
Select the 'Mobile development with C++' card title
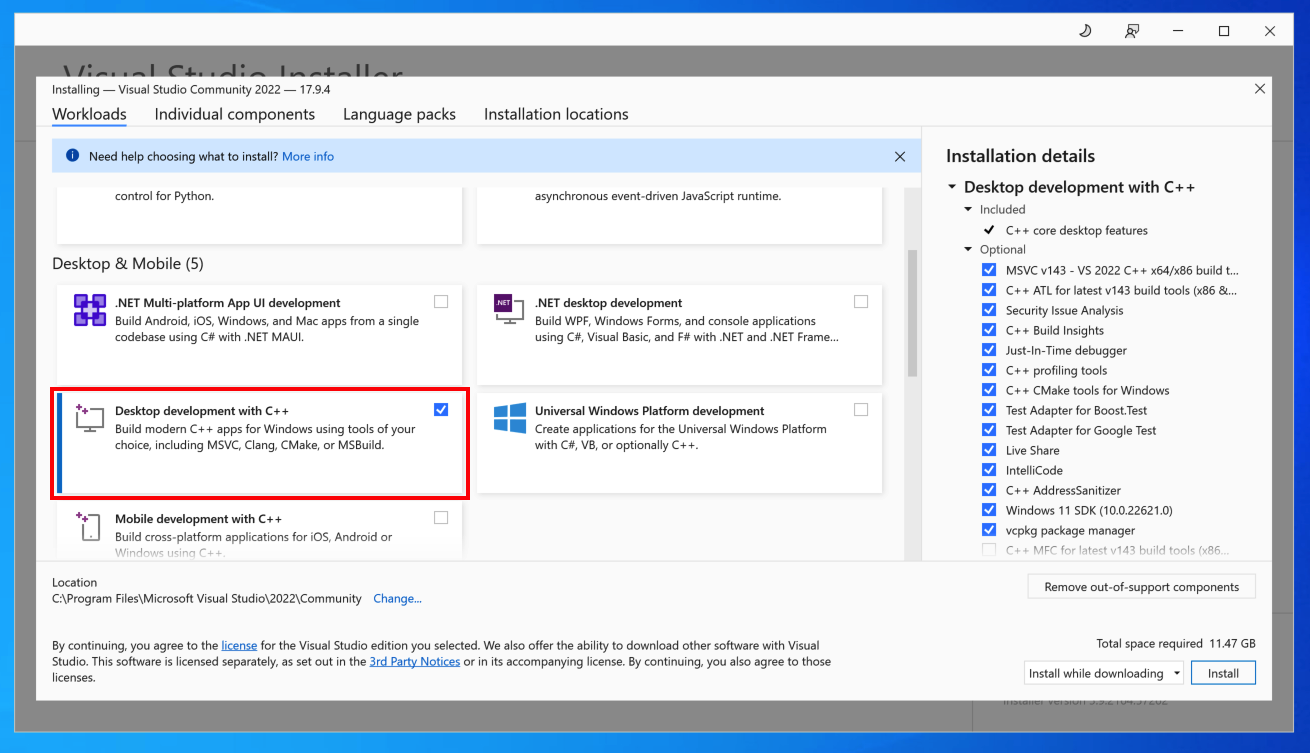(x=199, y=519)
